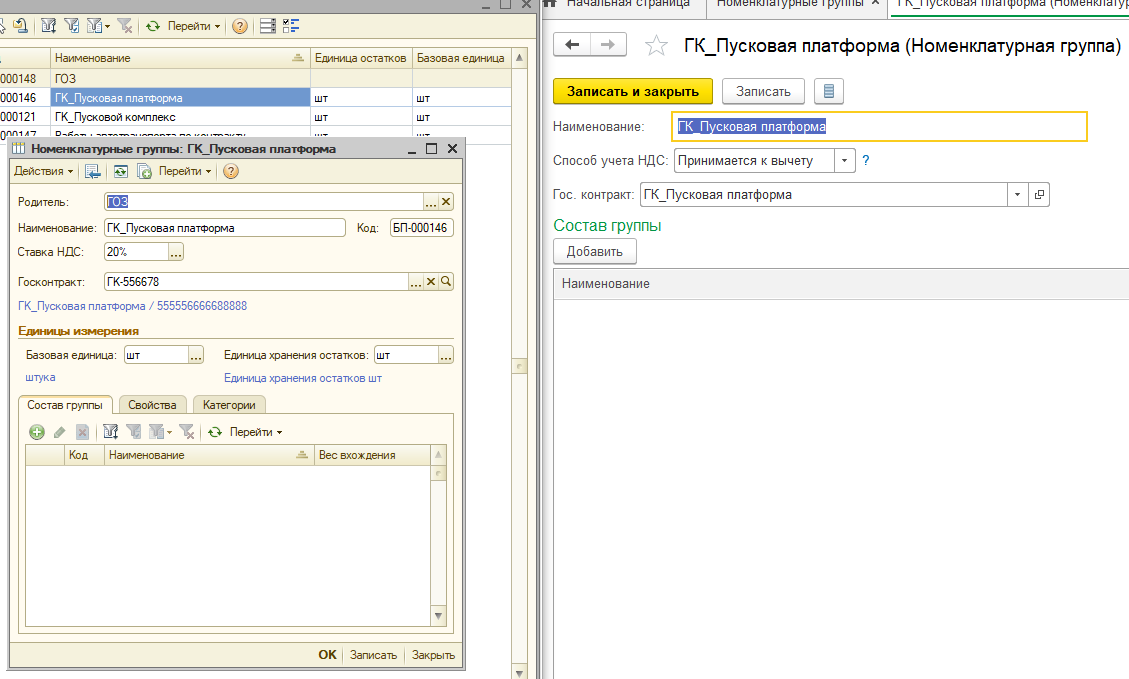The height and width of the screenshot is (679, 1129).
Task: Click the pencil edit icon in Состав группы toolbar
Action: (x=60, y=432)
